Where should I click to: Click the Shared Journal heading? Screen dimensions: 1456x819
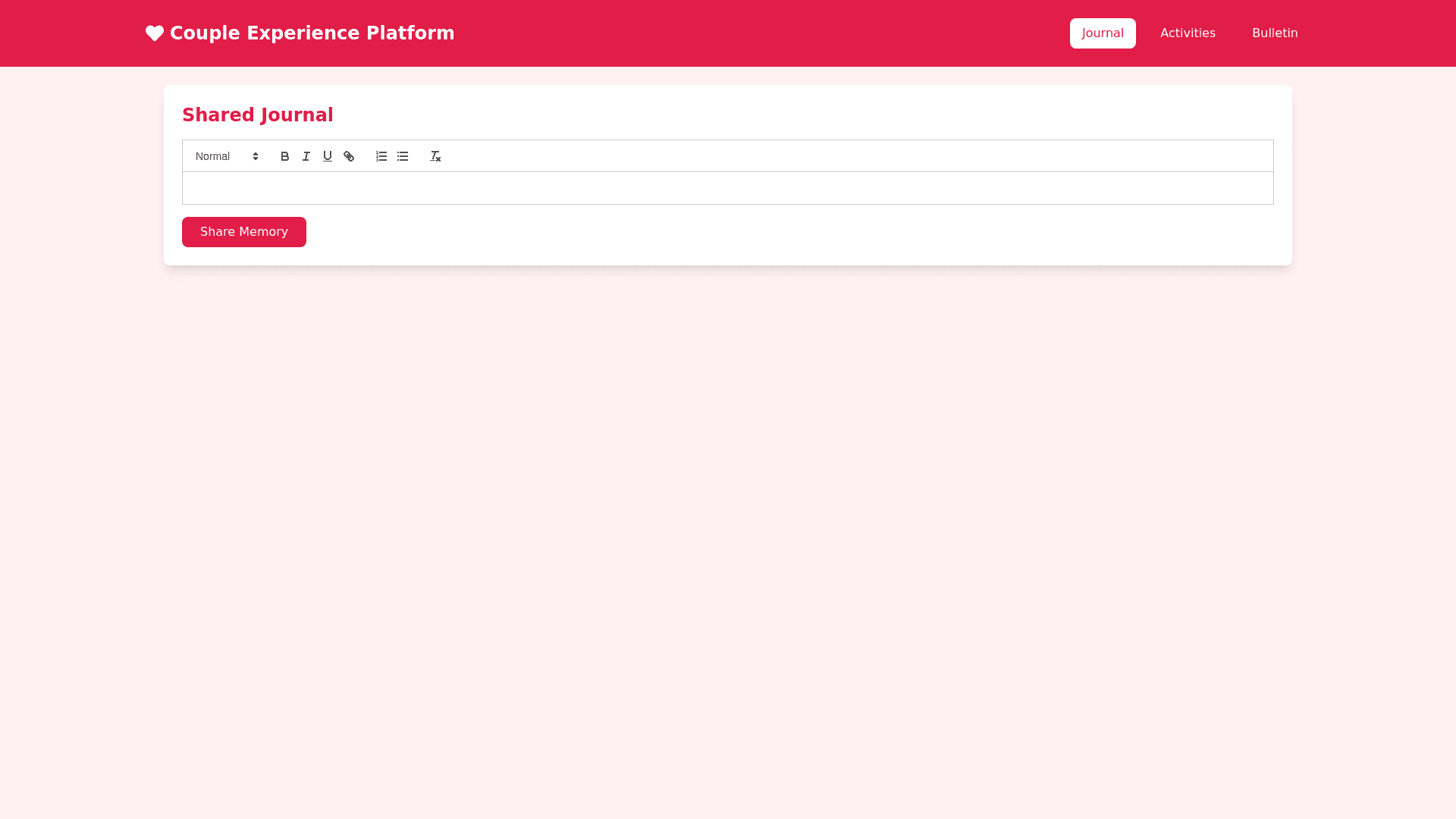(258, 115)
